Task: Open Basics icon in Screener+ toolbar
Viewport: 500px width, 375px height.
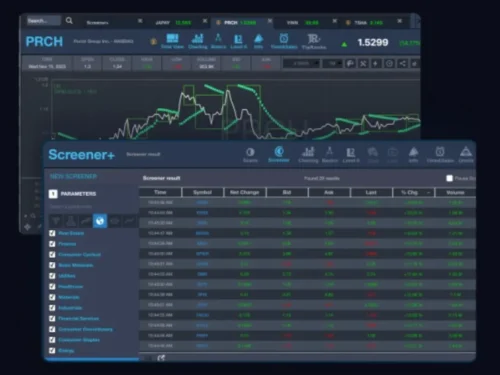Action: pos(330,155)
